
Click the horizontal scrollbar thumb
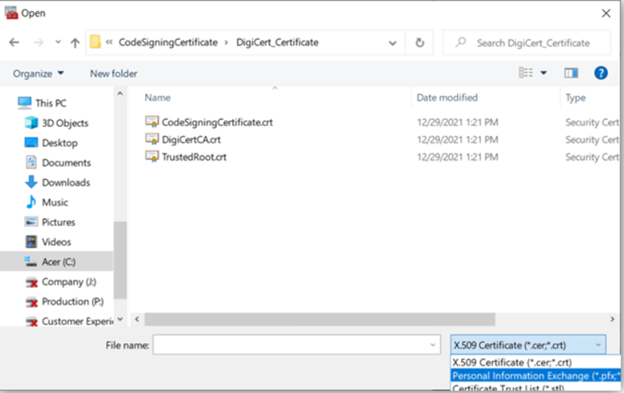pos(320,319)
